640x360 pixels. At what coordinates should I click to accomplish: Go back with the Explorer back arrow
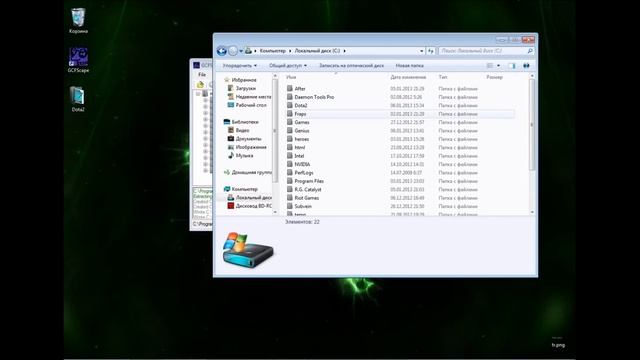(222, 51)
